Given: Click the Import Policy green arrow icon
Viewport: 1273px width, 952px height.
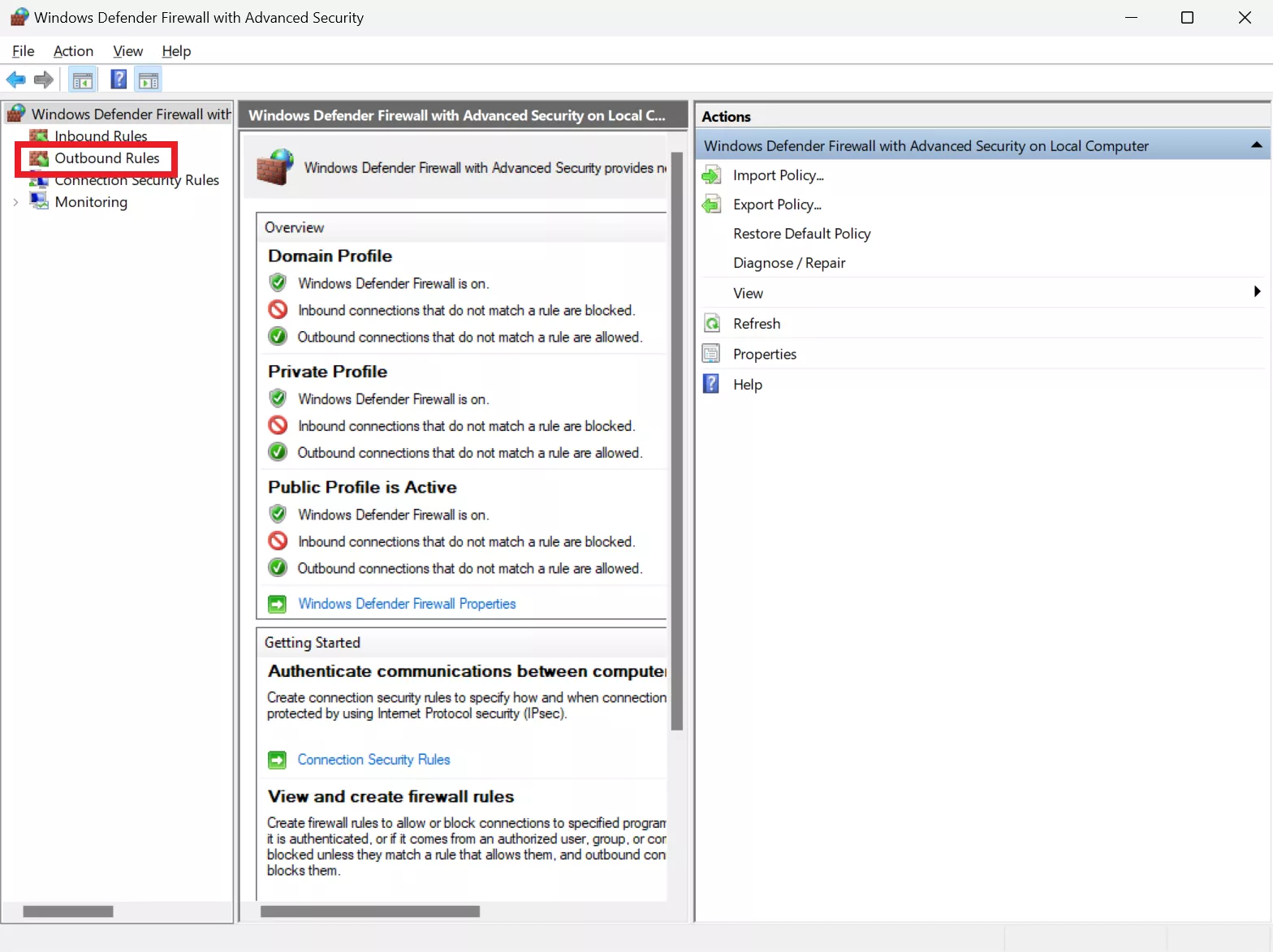Looking at the screenshot, I should [711, 175].
